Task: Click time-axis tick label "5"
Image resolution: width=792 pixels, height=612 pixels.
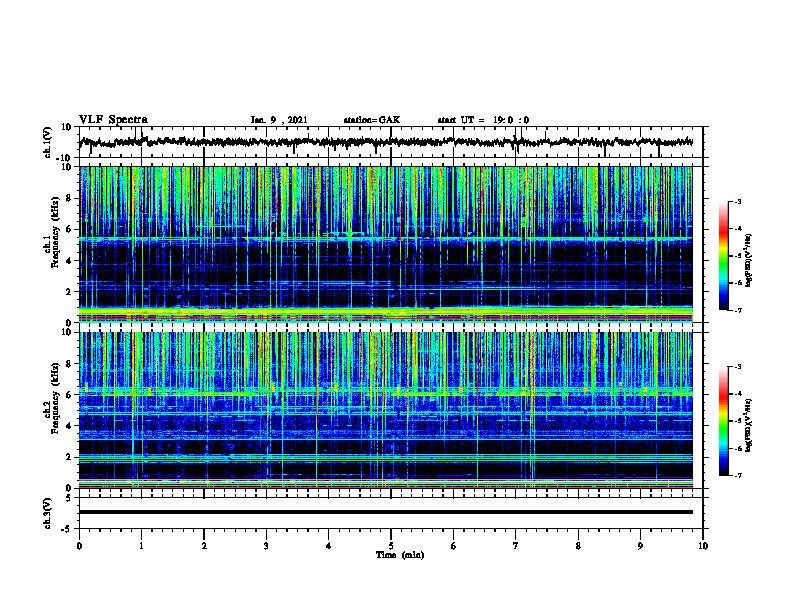Action: 391,546
